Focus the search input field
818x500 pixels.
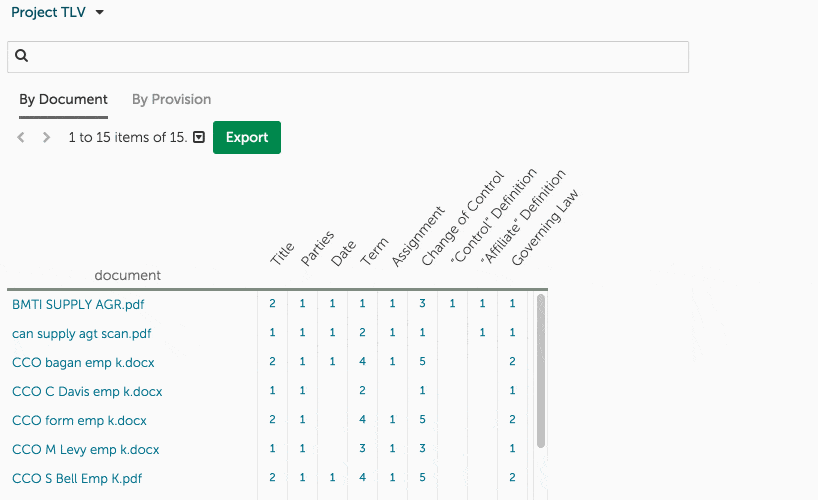tap(348, 57)
